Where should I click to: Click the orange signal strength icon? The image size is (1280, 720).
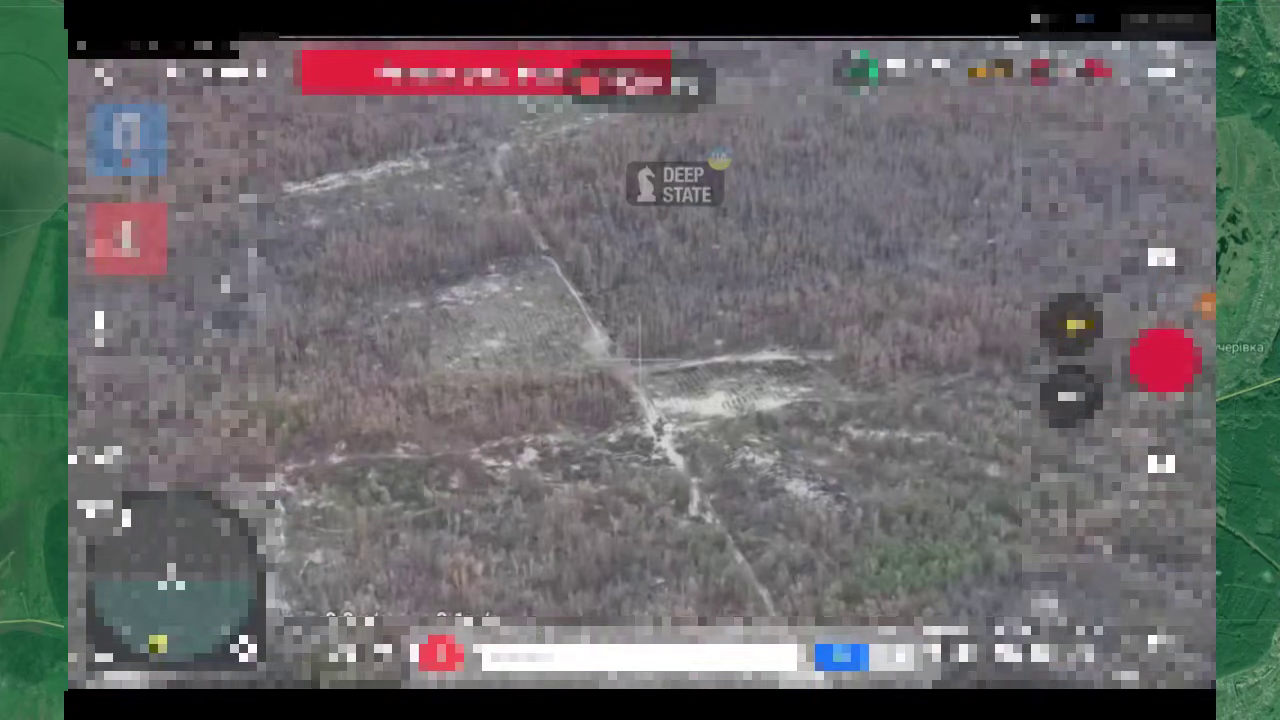990,69
